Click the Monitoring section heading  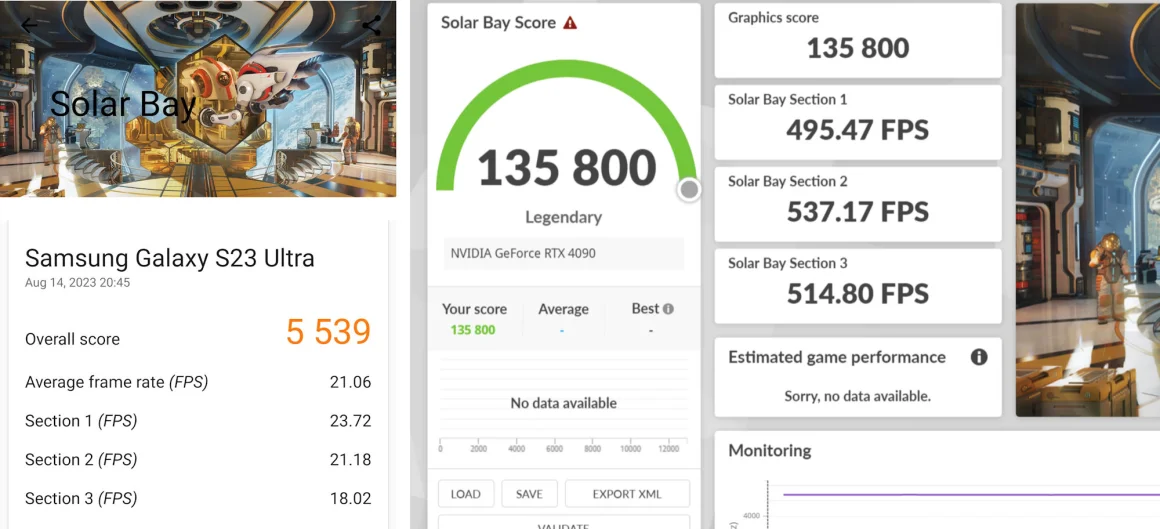(769, 451)
